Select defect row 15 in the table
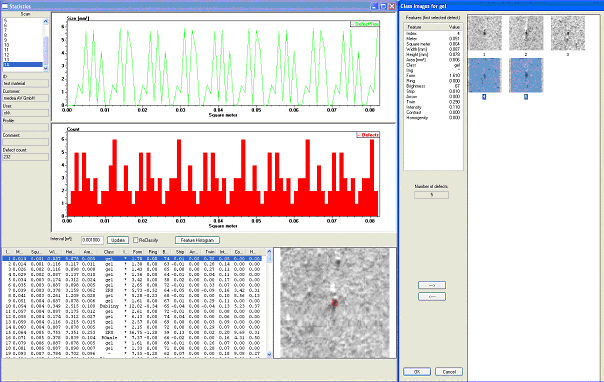 click(x=132, y=332)
